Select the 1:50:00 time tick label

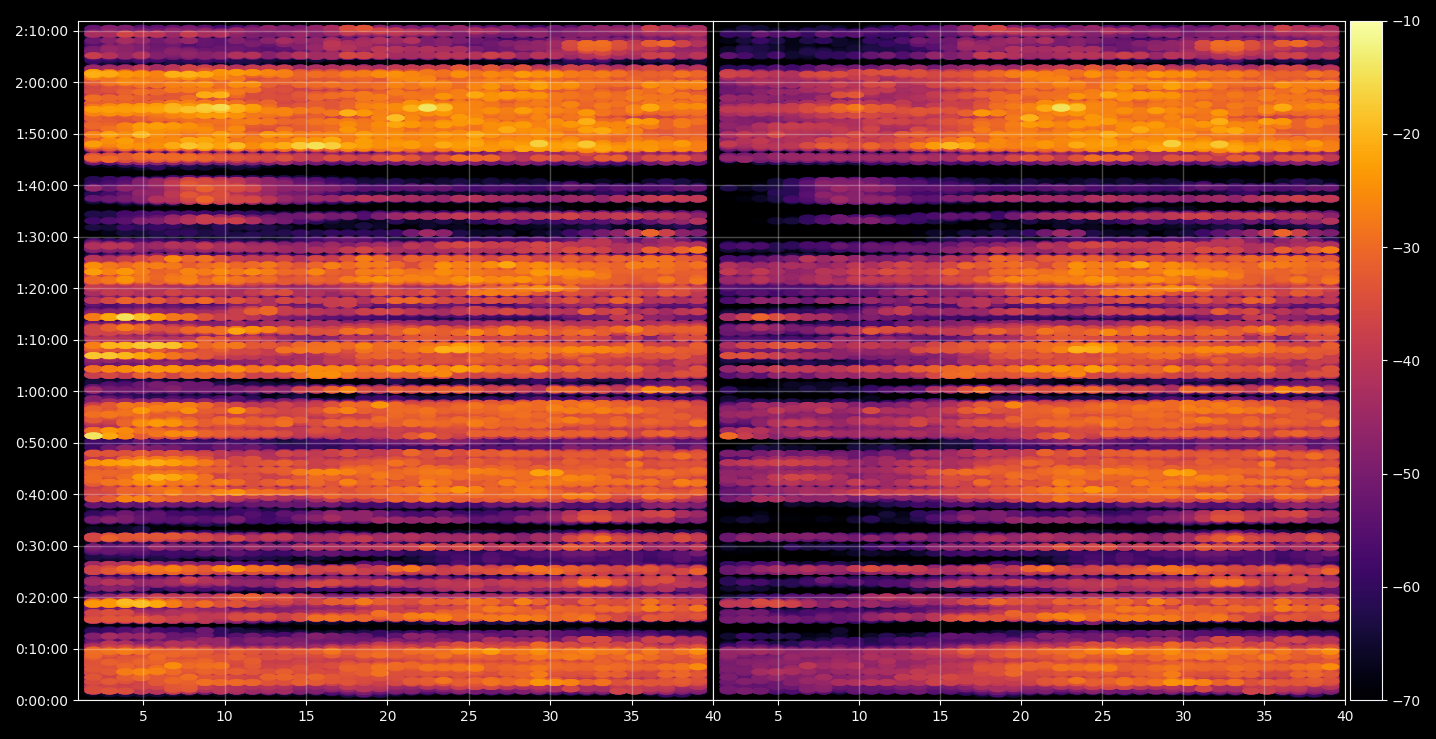(41, 134)
